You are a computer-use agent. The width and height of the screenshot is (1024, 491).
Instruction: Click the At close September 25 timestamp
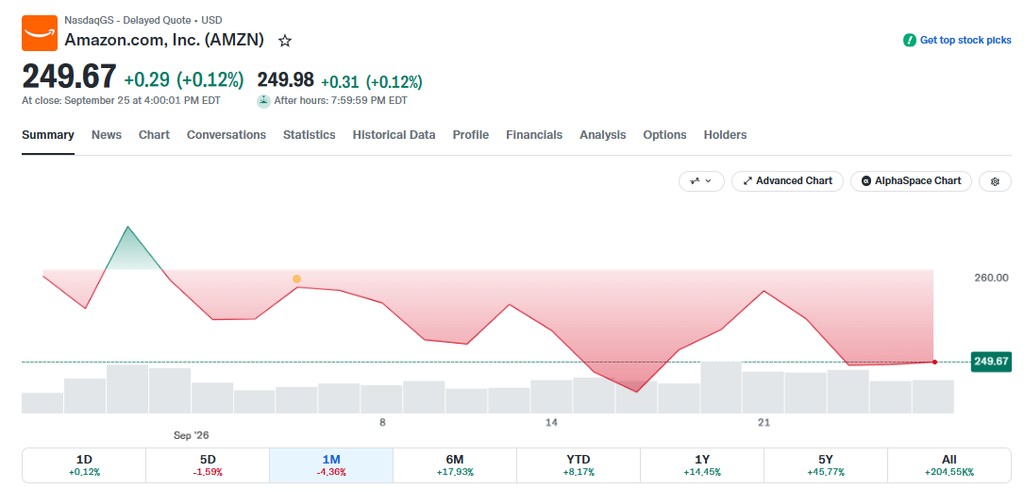point(121,101)
